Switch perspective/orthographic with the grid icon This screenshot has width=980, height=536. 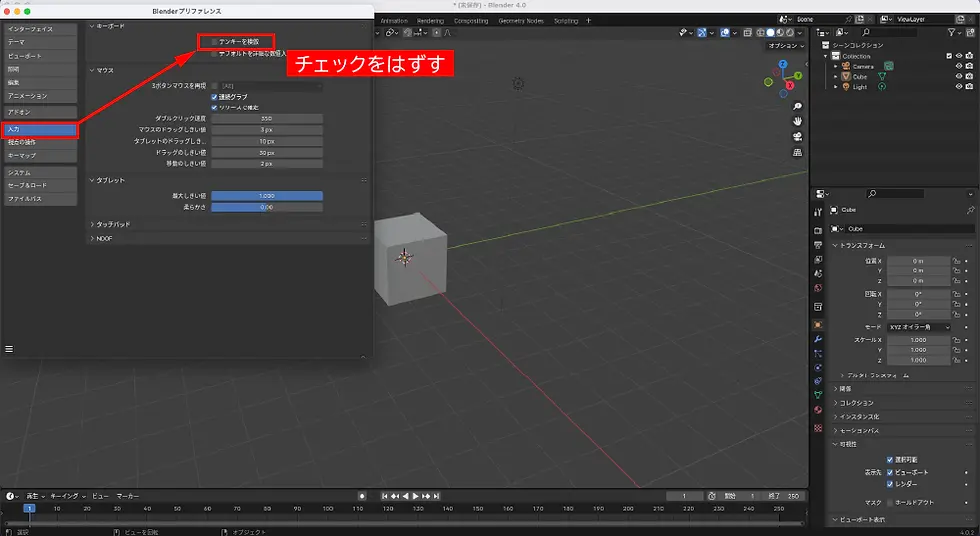797,152
